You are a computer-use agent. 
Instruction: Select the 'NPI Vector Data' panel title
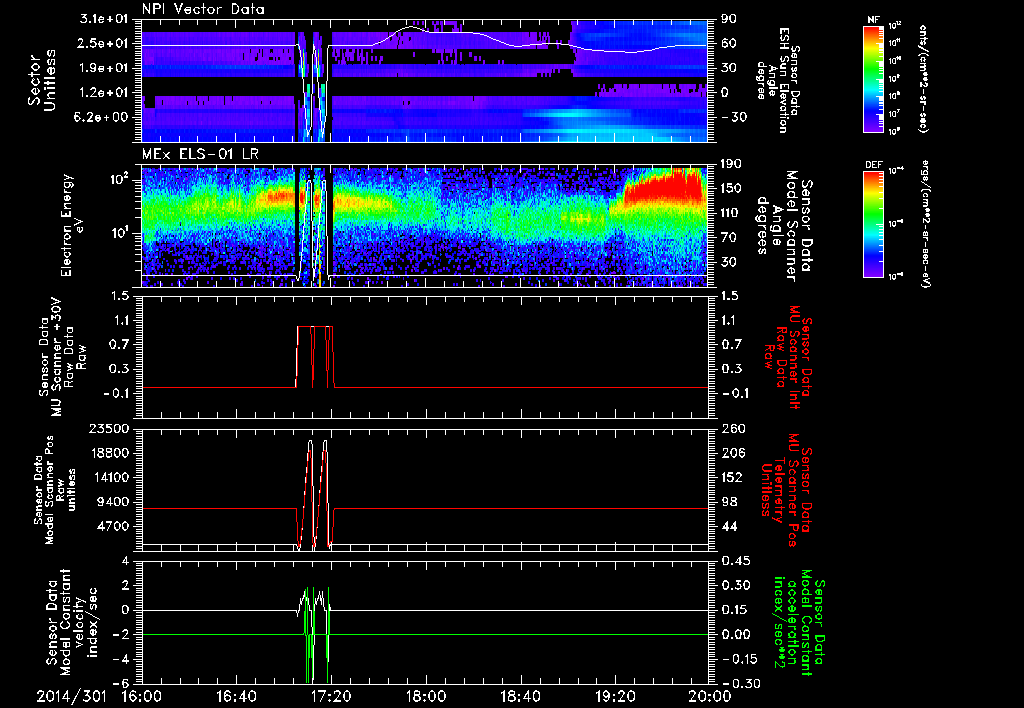click(x=204, y=9)
